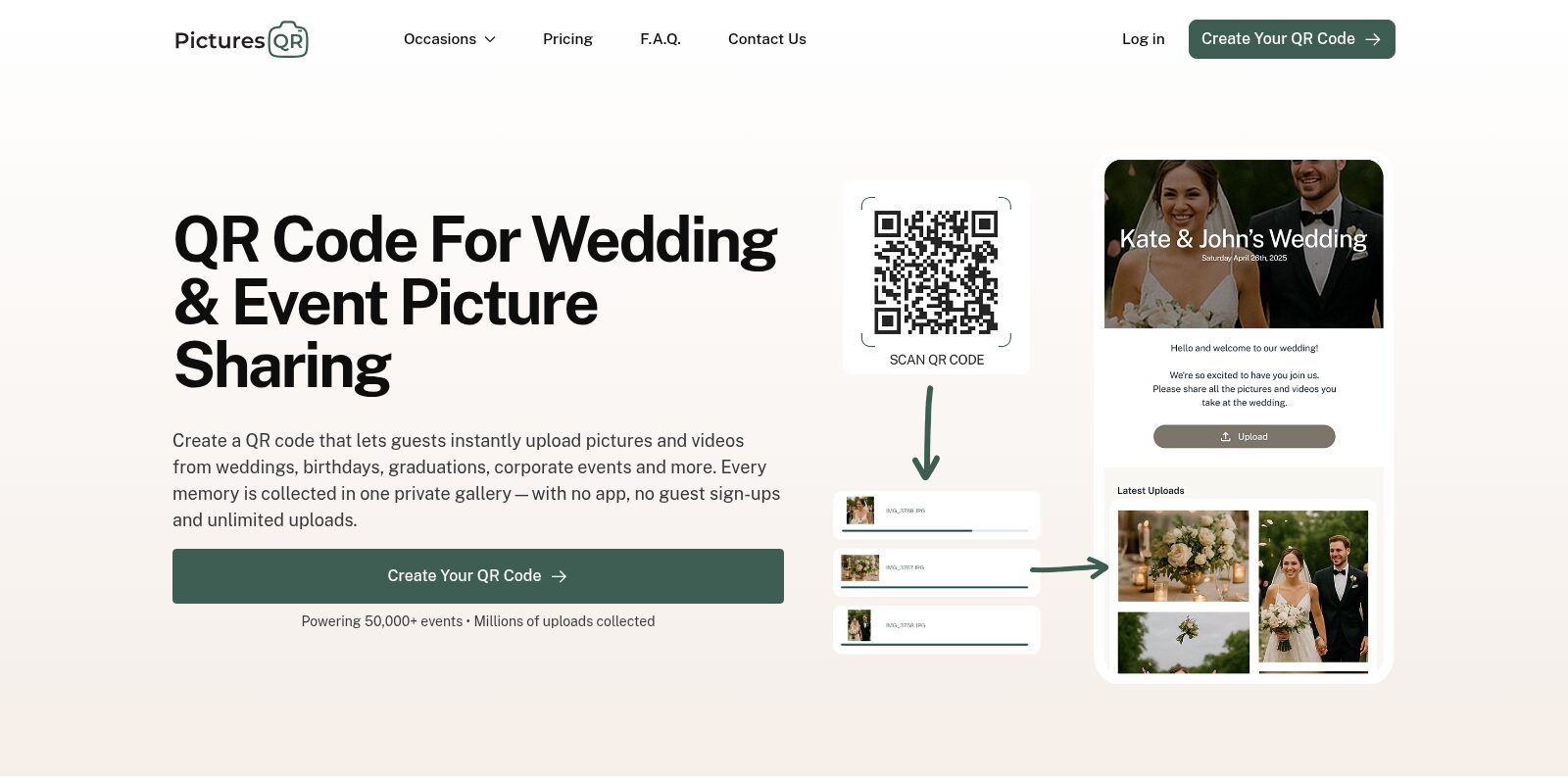Click the header Create Your QR Code button
Image resolution: width=1568 pixels, height=784 pixels.
tap(1292, 39)
